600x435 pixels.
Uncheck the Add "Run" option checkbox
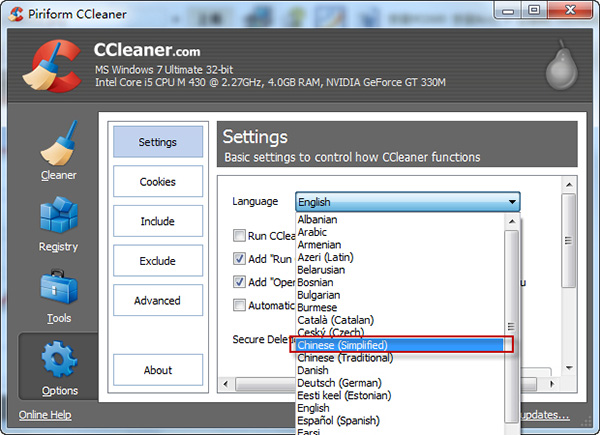pos(239,259)
